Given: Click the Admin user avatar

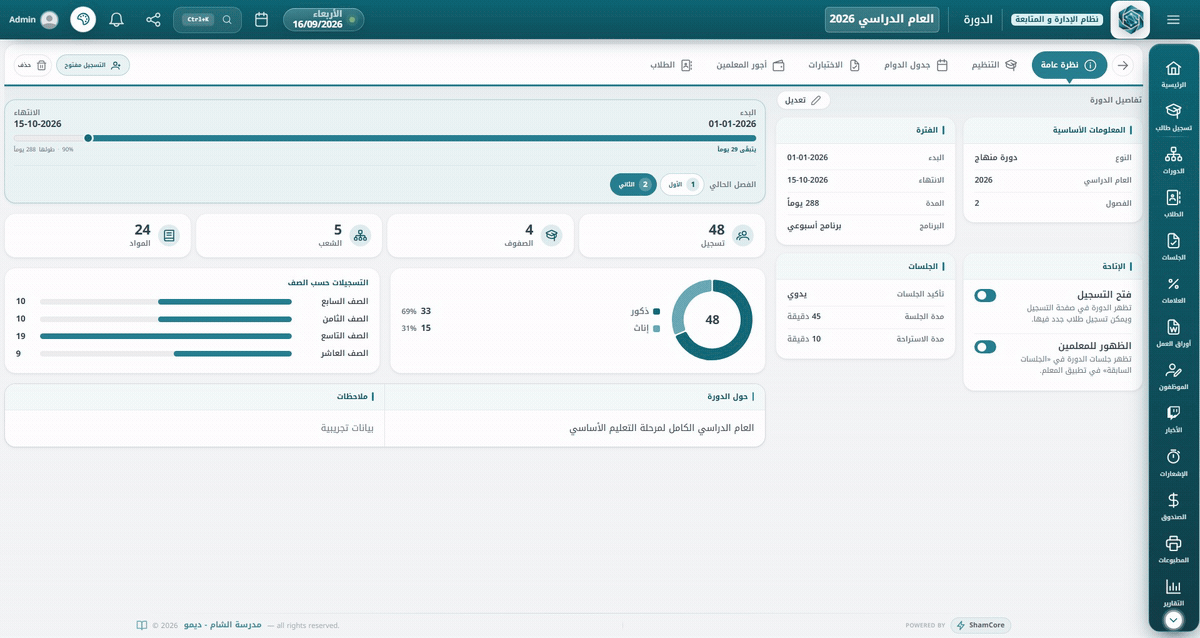Looking at the screenshot, I should [49, 20].
